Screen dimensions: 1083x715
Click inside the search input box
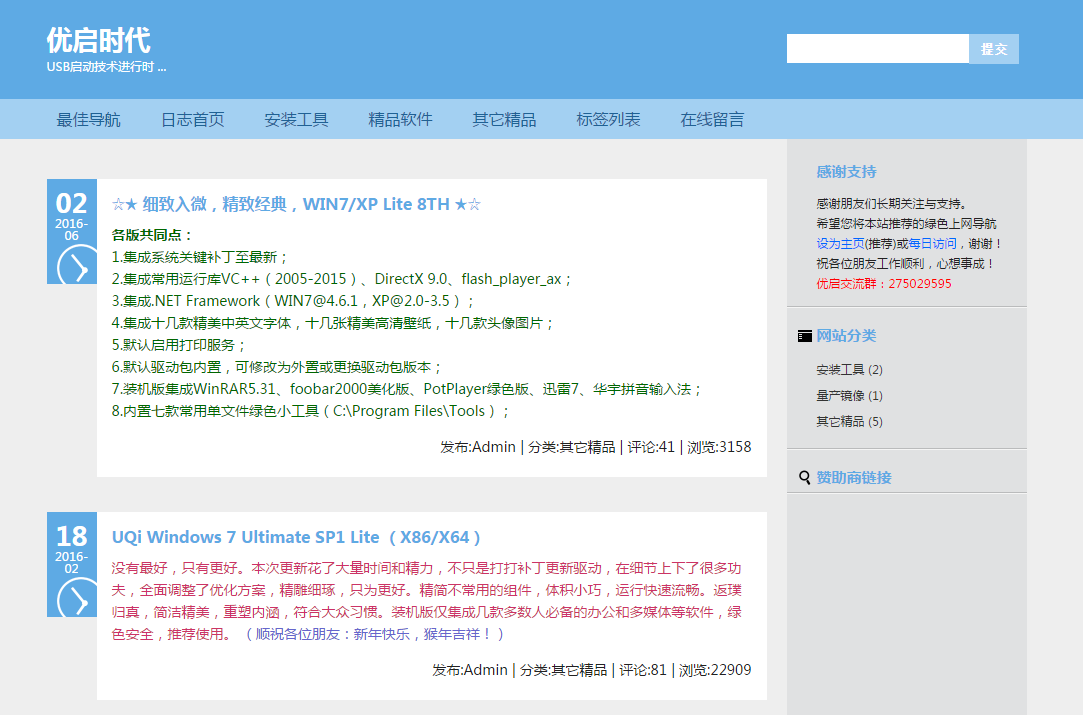[875, 48]
